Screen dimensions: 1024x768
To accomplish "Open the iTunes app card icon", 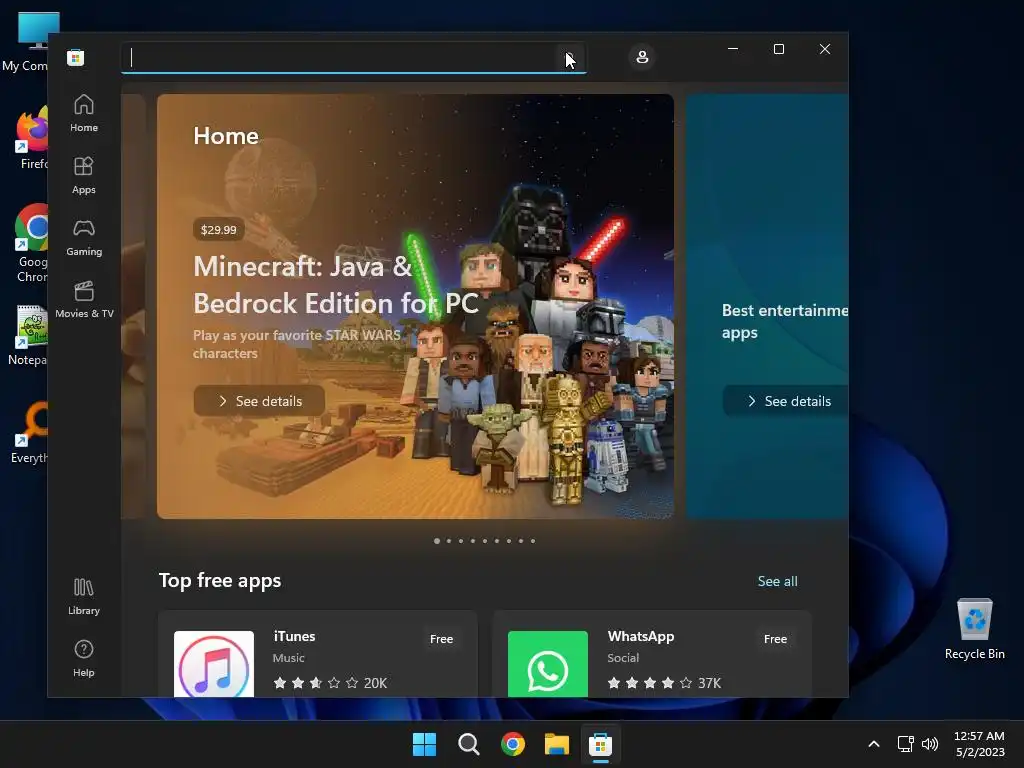I will pyautogui.click(x=214, y=665).
